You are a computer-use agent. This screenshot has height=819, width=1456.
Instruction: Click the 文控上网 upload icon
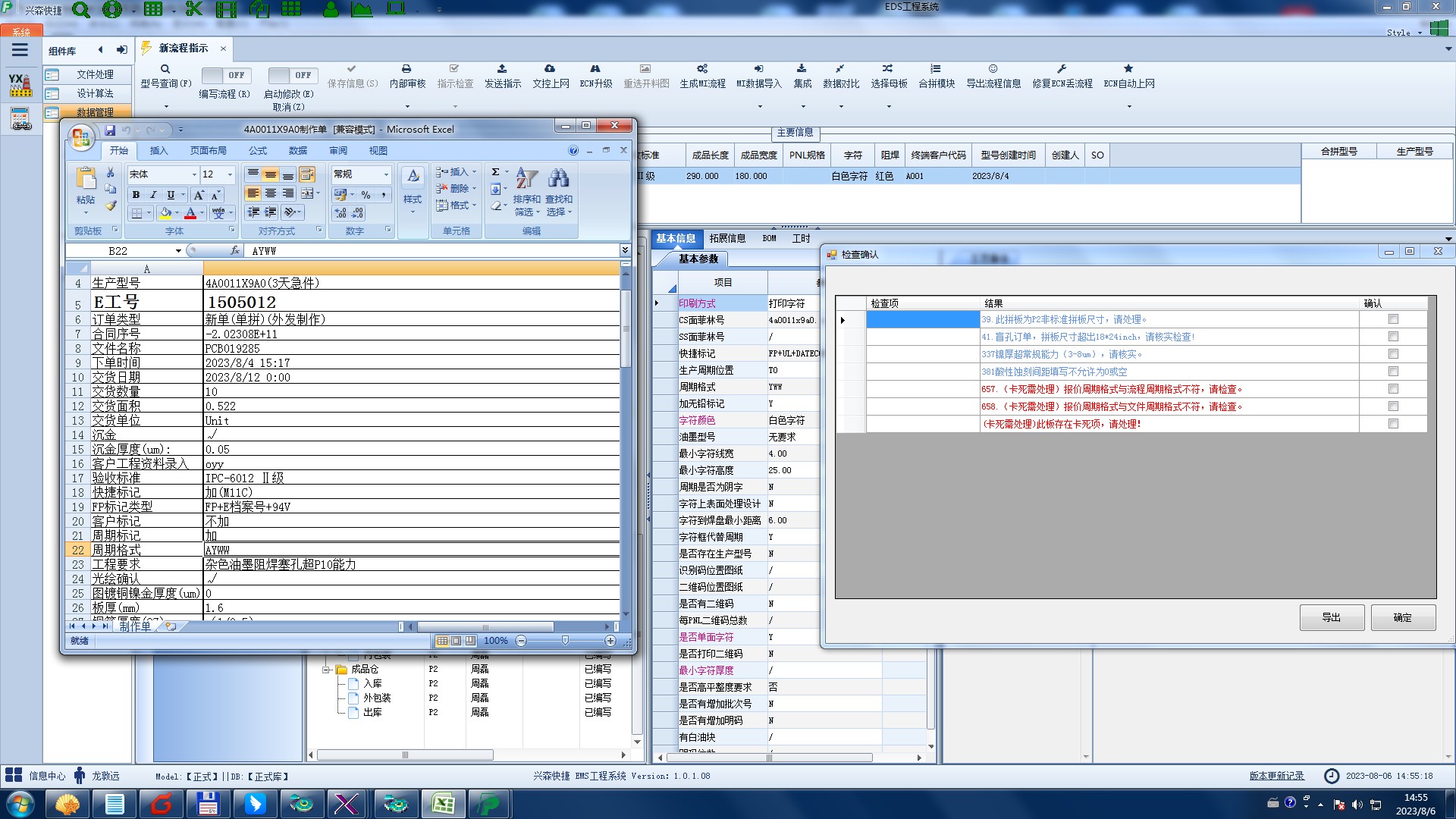(550, 69)
